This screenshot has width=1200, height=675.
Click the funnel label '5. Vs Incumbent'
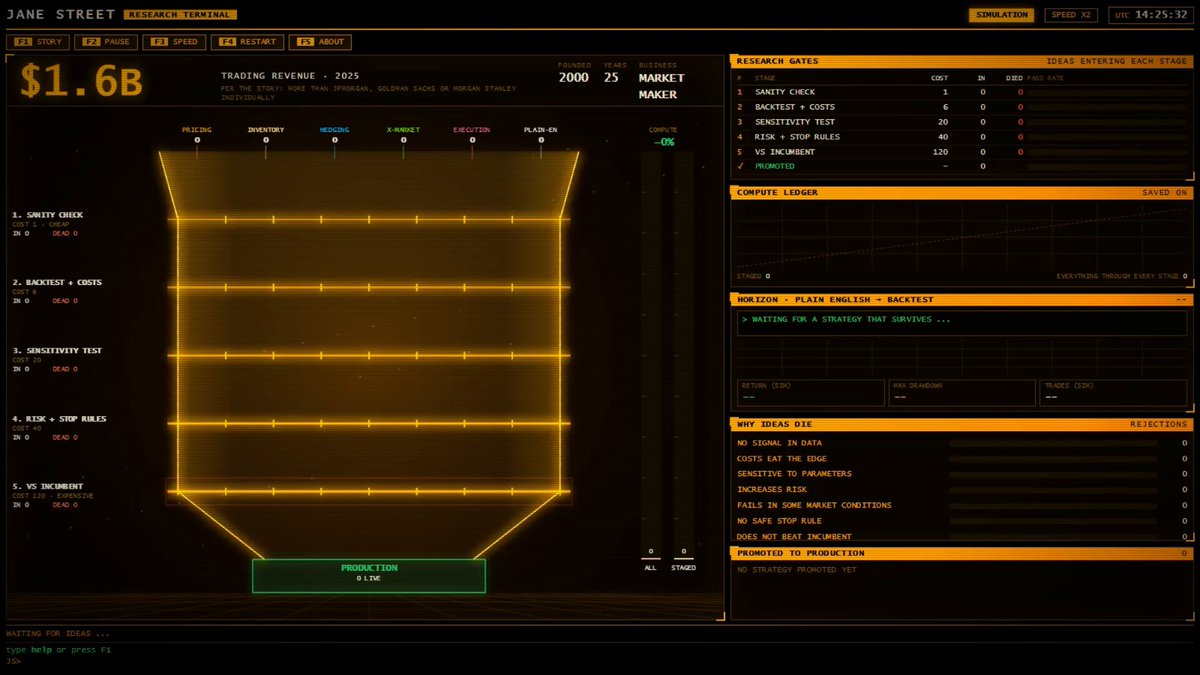48,487
